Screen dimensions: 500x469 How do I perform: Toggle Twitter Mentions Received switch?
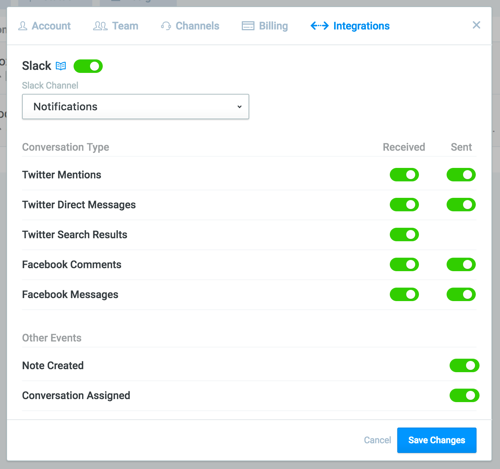[x=404, y=175]
